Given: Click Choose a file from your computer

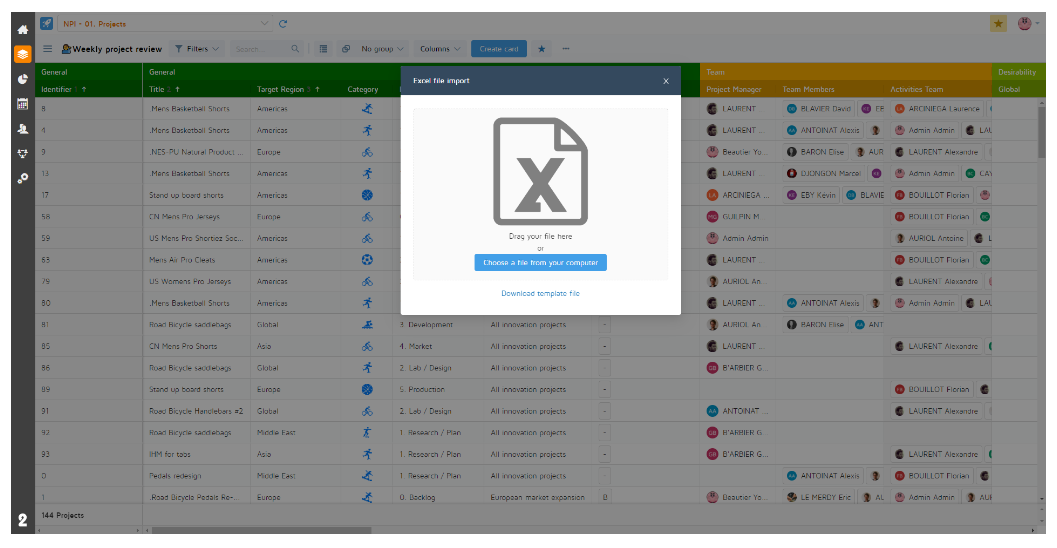Looking at the screenshot, I should point(540,263).
